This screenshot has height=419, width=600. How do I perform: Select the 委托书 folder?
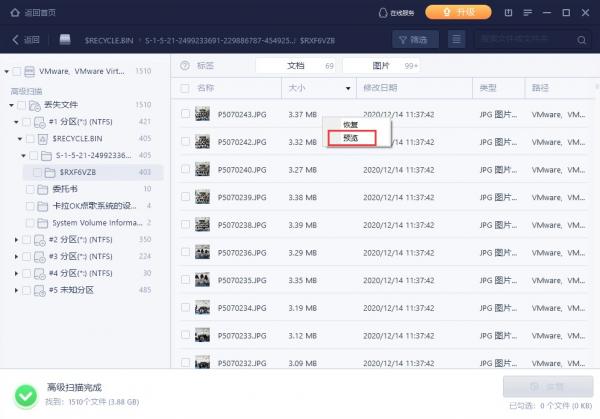point(65,189)
